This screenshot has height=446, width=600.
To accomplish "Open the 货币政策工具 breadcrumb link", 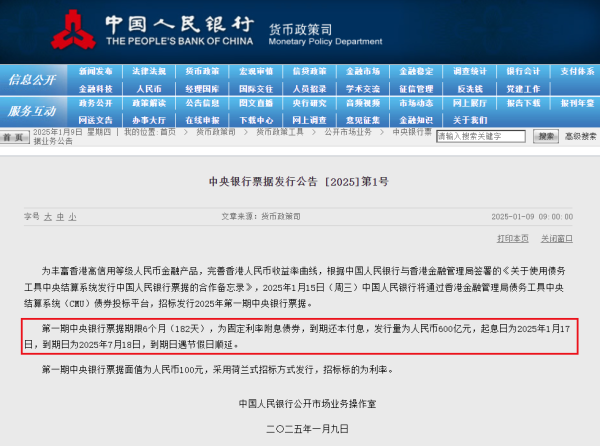I will click(280, 132).
